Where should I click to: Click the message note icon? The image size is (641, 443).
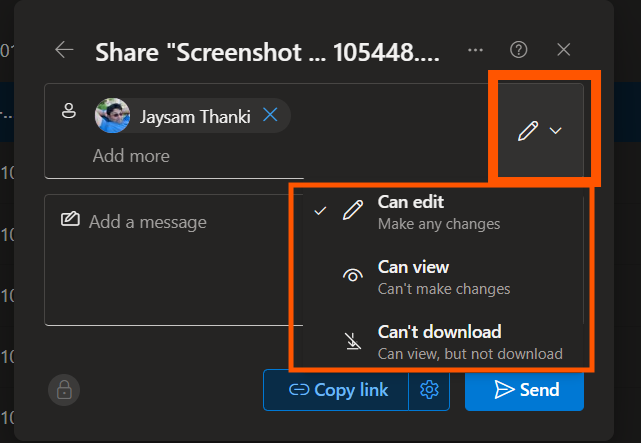70,221
